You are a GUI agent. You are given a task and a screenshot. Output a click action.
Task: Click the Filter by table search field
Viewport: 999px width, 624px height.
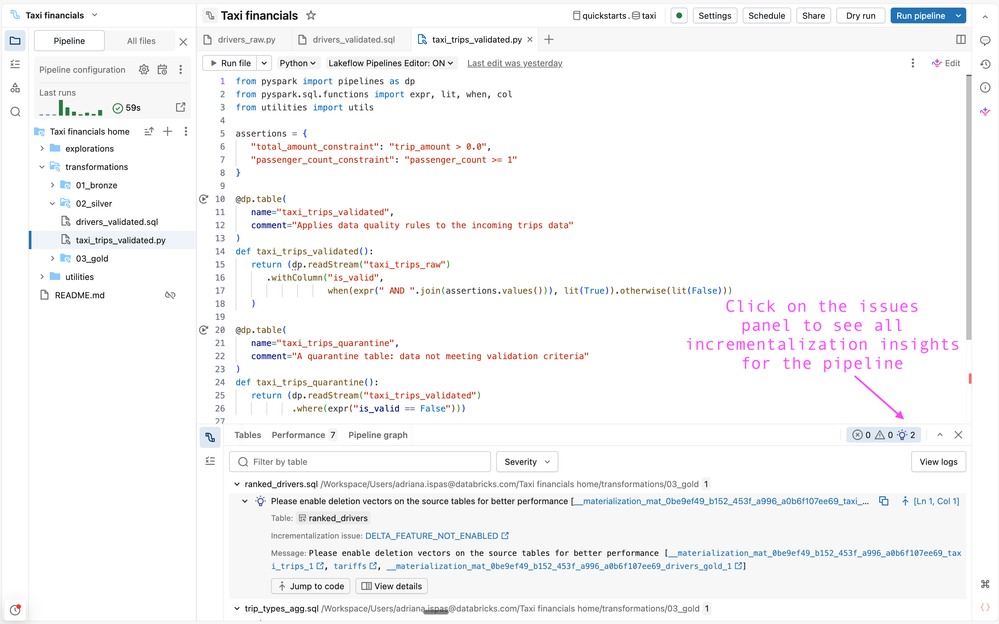pyautogui.click(x=360, y=461)
